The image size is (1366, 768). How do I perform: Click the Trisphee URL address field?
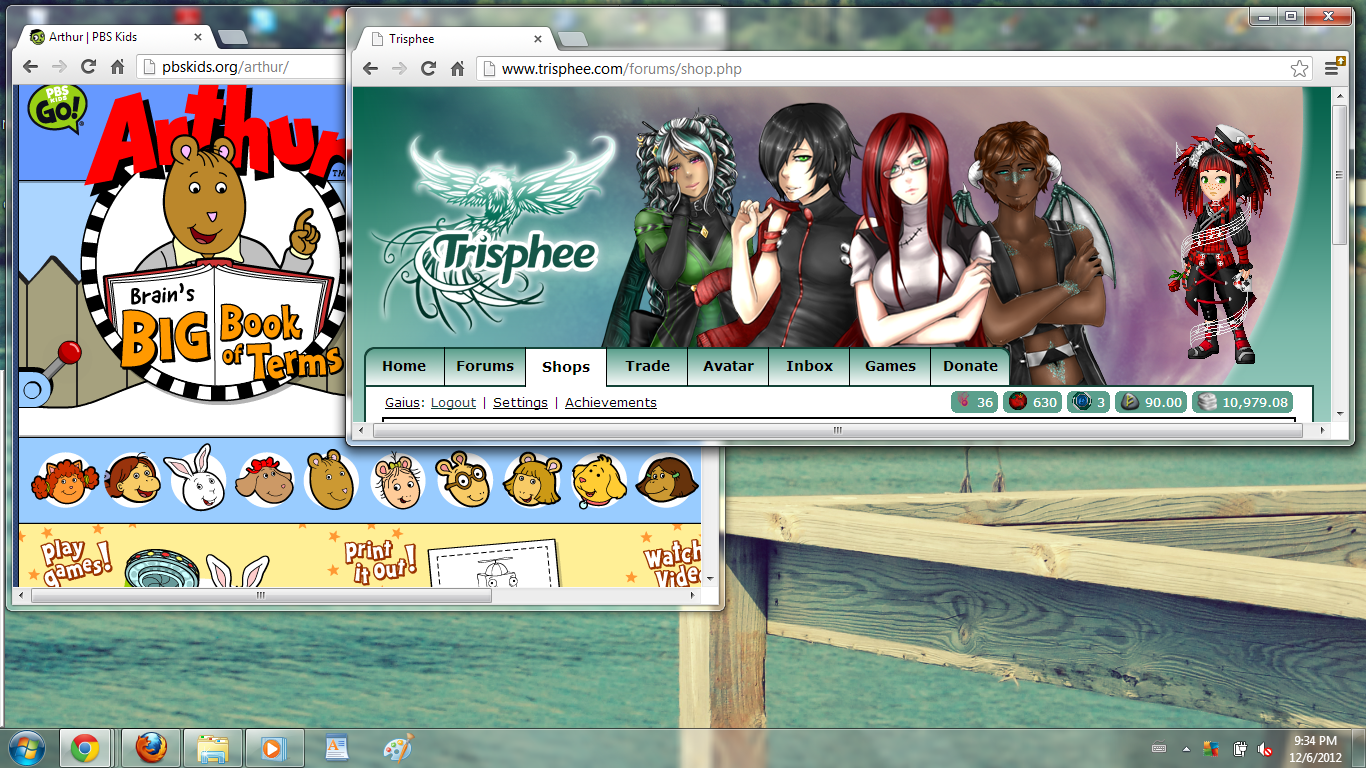pyautogui.click(x=880, y=69)
